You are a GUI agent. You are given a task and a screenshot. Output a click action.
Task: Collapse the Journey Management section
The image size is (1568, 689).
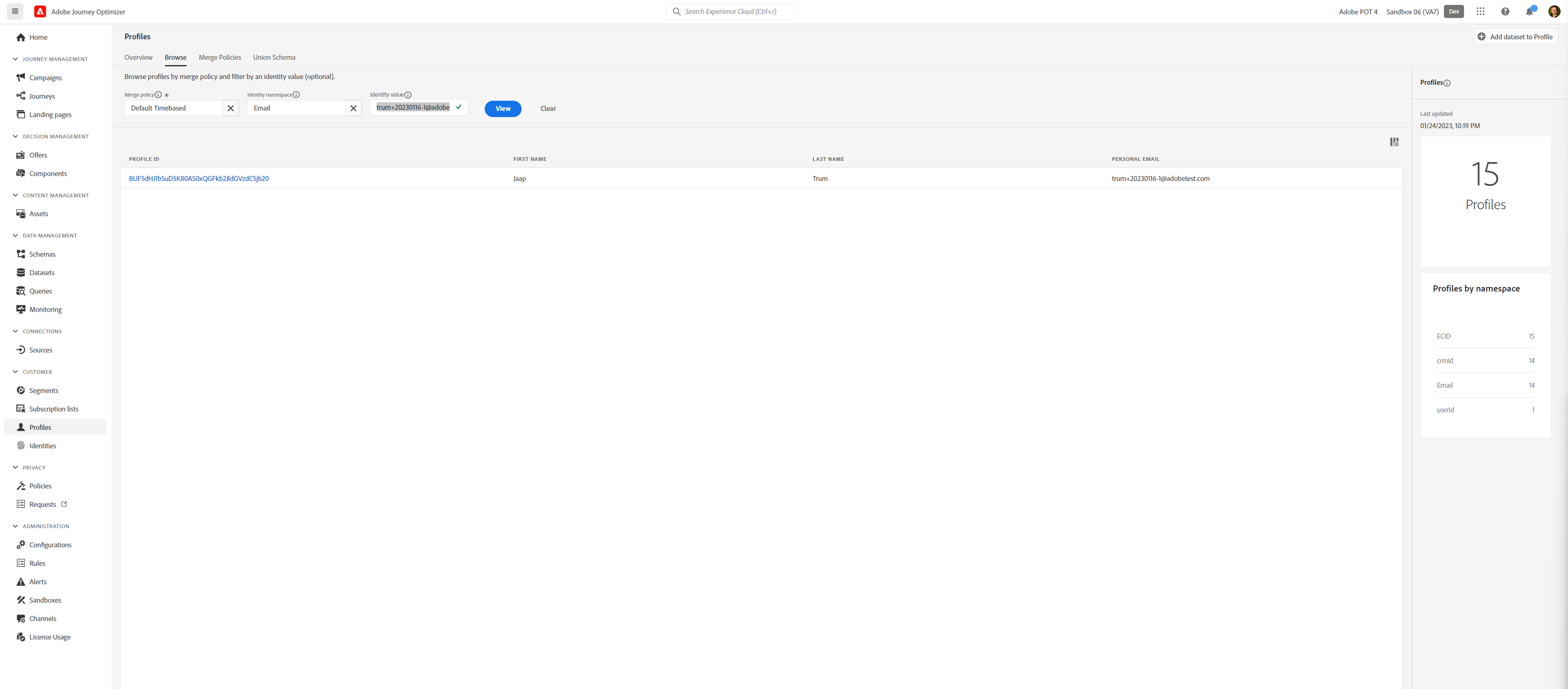tap(15, 59)
